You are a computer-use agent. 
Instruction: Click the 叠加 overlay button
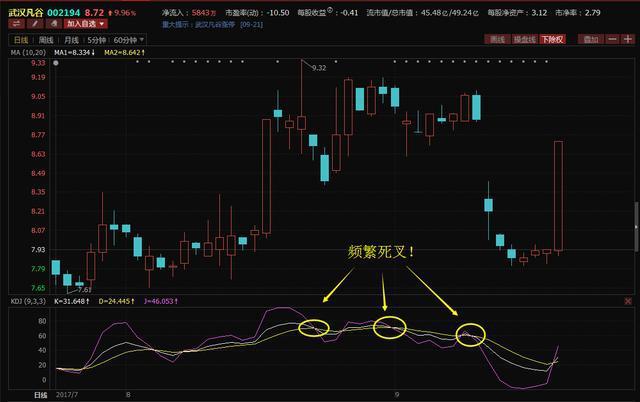(x=590, y=39)
